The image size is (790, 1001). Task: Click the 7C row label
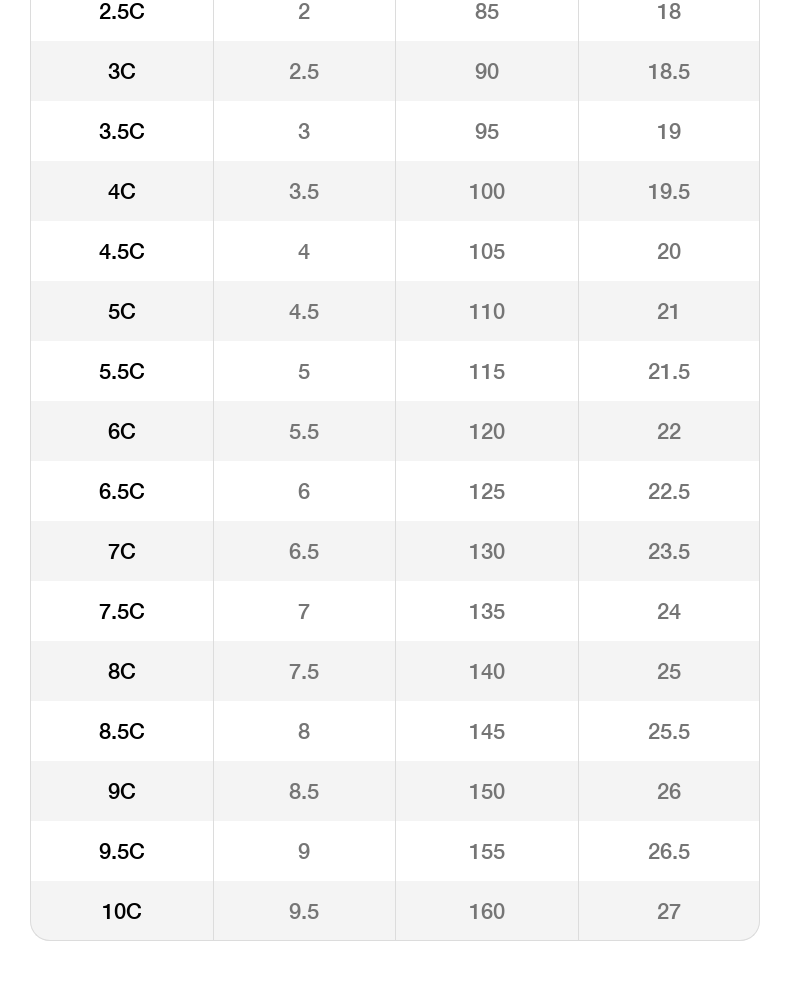pos(121,552)
